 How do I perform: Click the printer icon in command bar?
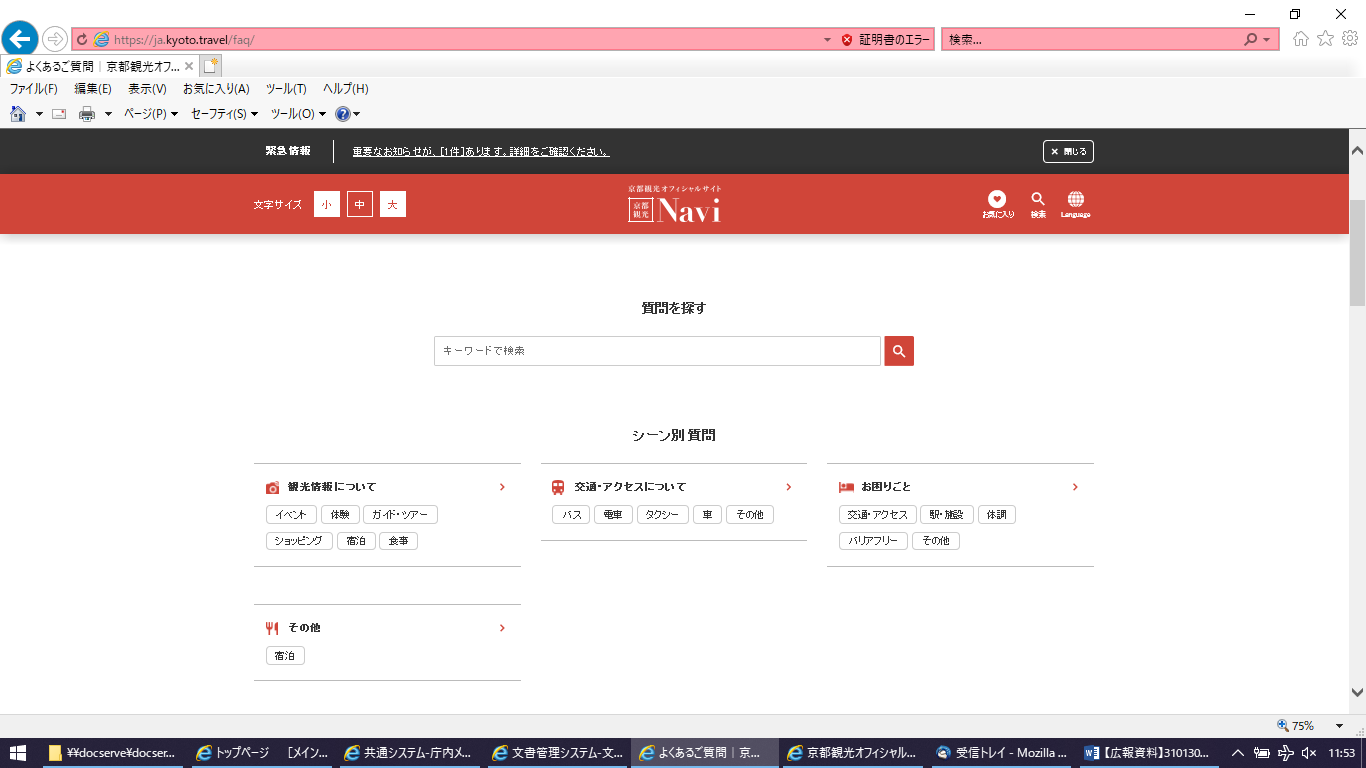(x=87, y=114)
